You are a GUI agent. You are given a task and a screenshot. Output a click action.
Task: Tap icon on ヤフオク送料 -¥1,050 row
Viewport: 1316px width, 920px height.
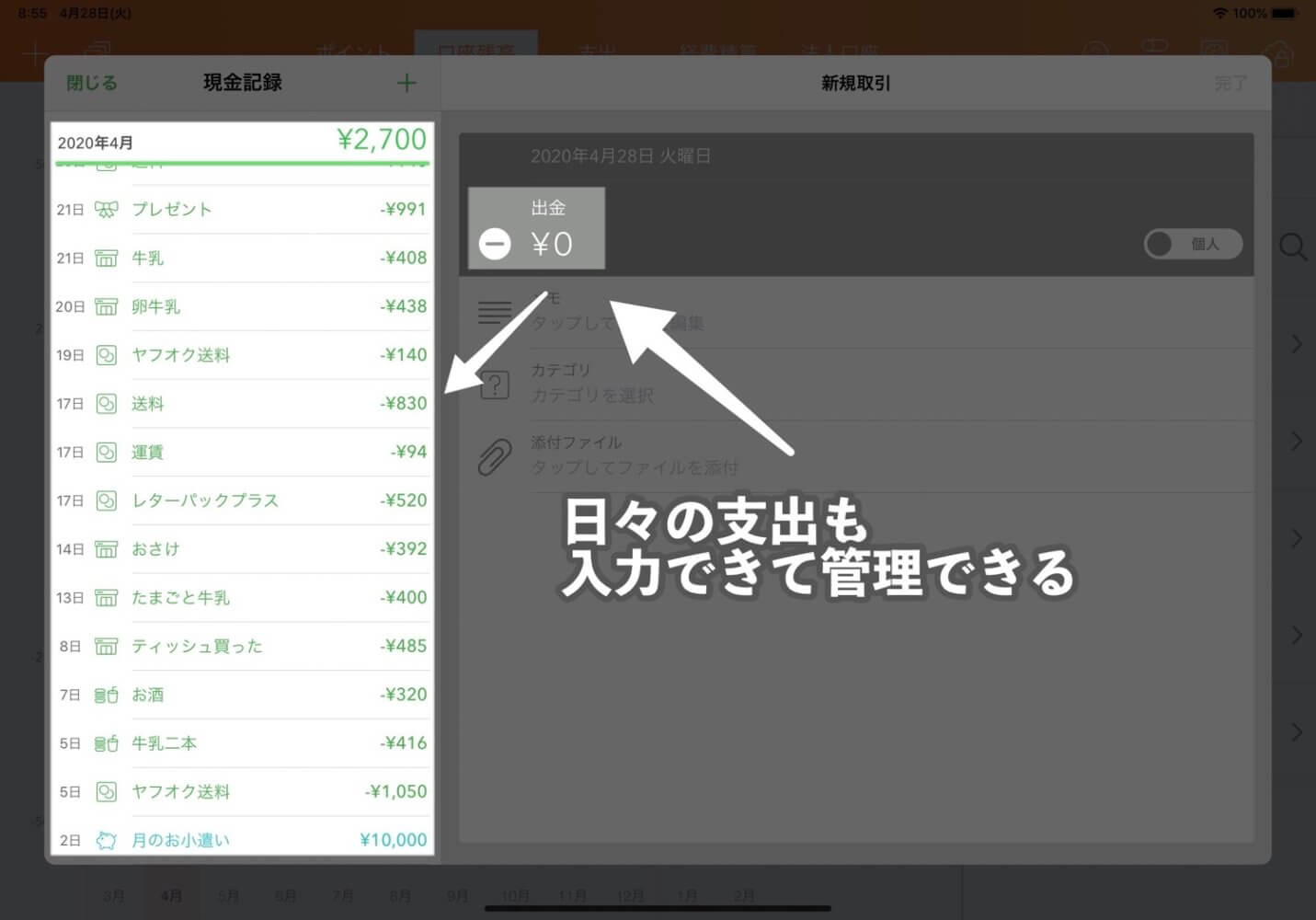[107, 792]
